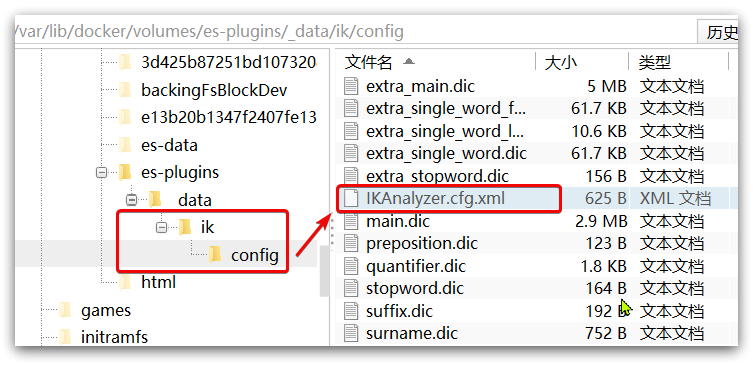Click the extra_single_word.dic file icon

click(352, 154)
